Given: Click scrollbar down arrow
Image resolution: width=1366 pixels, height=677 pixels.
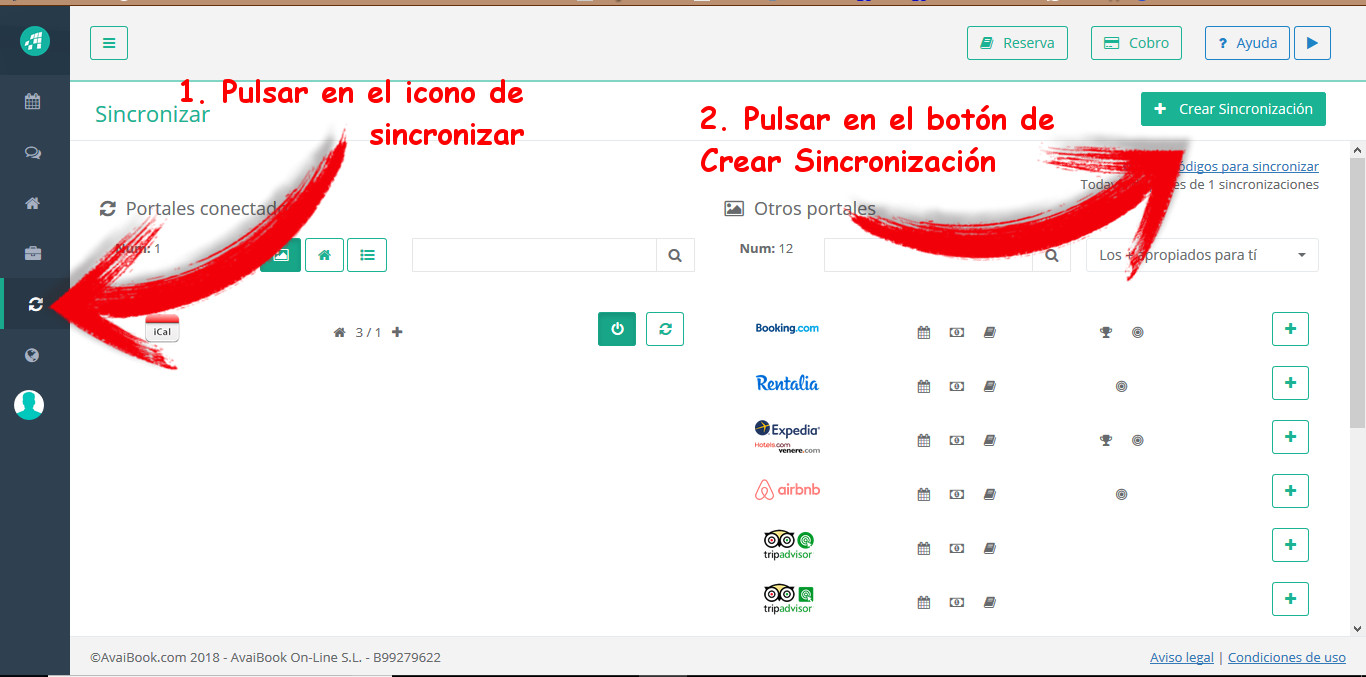Looking at the screenshot, I should click(1357, 628).
